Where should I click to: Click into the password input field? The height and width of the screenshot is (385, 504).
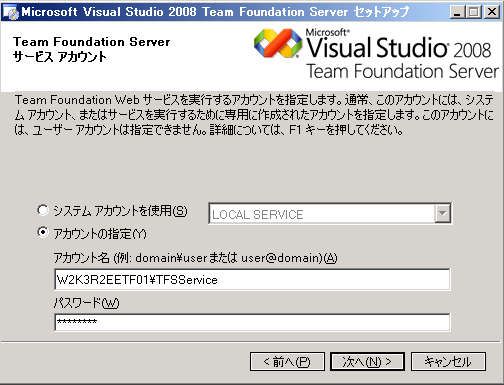pyautogui.click(x=252, y=322)
